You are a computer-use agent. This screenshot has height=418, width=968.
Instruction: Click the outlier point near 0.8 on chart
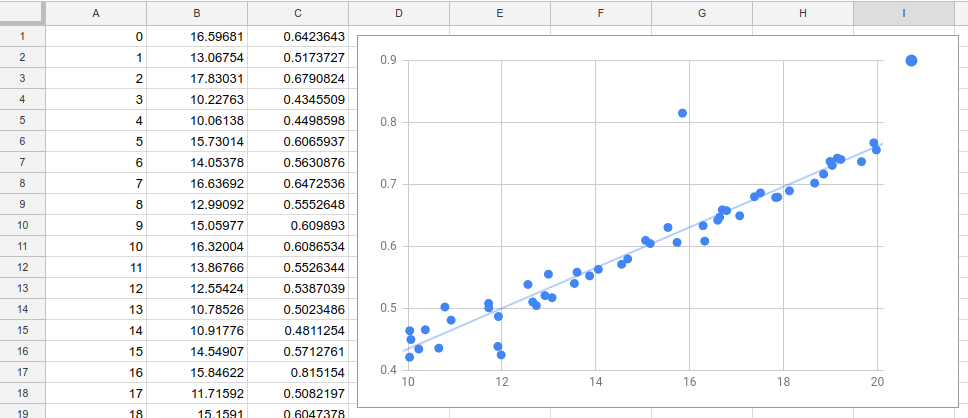pos(682,113)
